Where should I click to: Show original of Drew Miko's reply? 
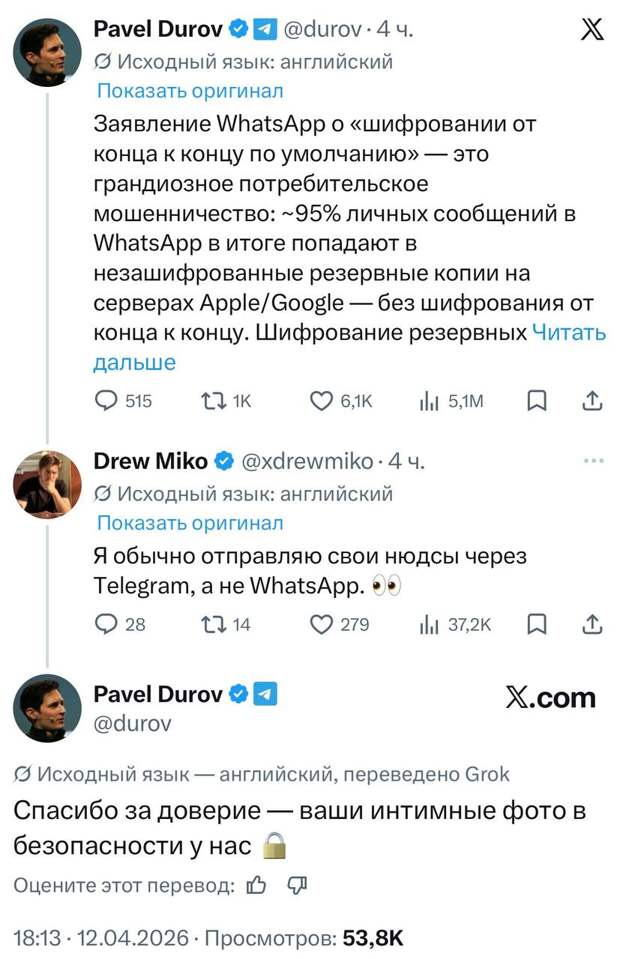point(190,522)
